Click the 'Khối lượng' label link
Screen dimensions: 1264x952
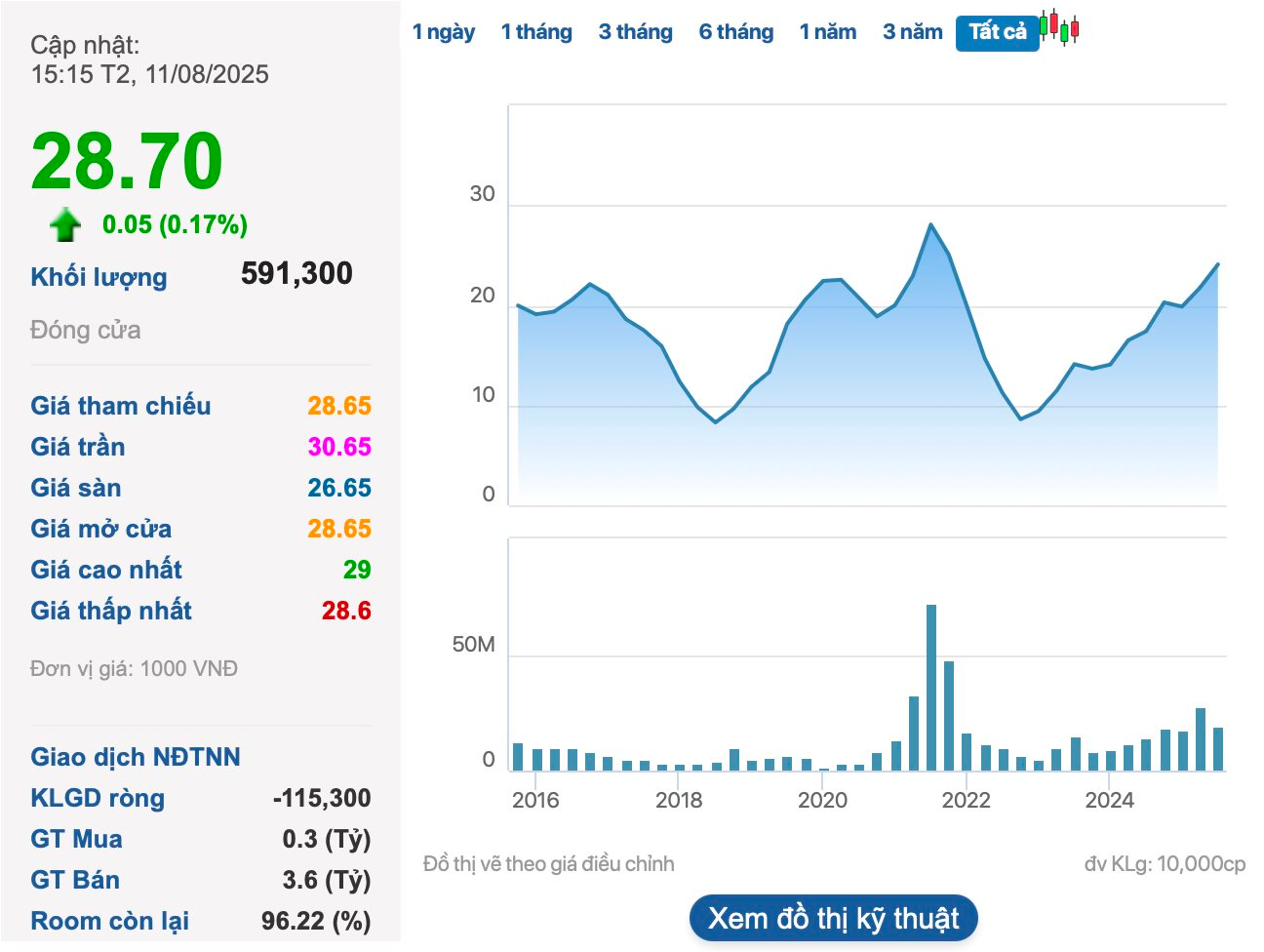[99, 277]
